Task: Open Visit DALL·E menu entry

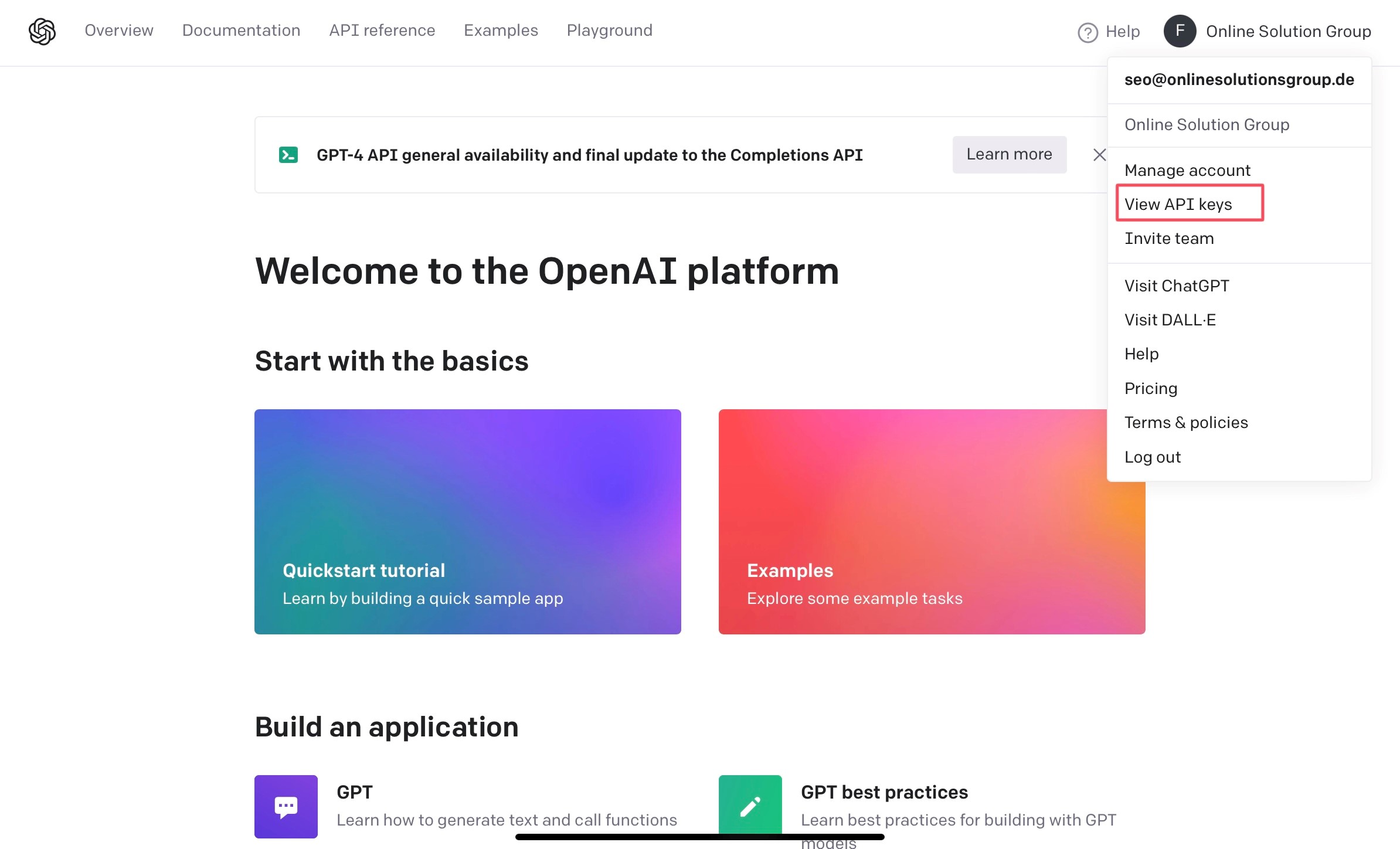Action: click(x=1170, y=320)
